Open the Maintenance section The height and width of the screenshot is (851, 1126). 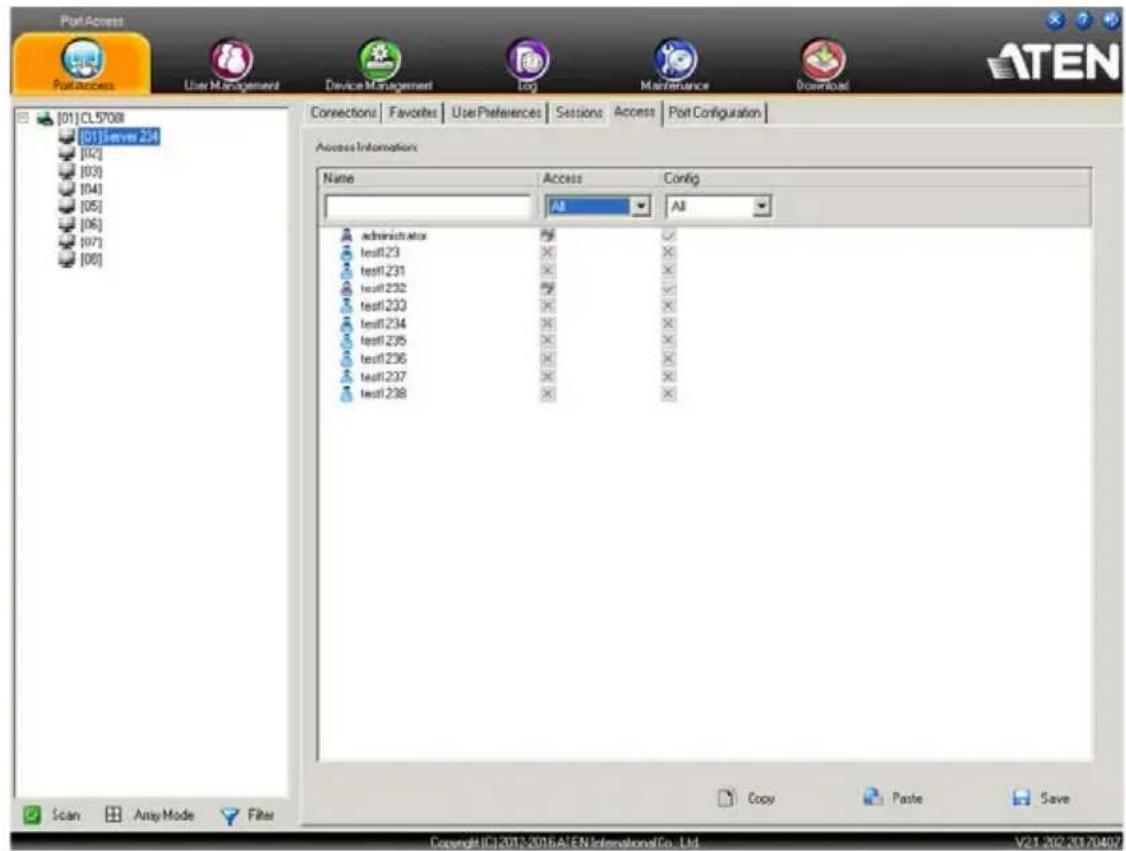click(675, 66)
